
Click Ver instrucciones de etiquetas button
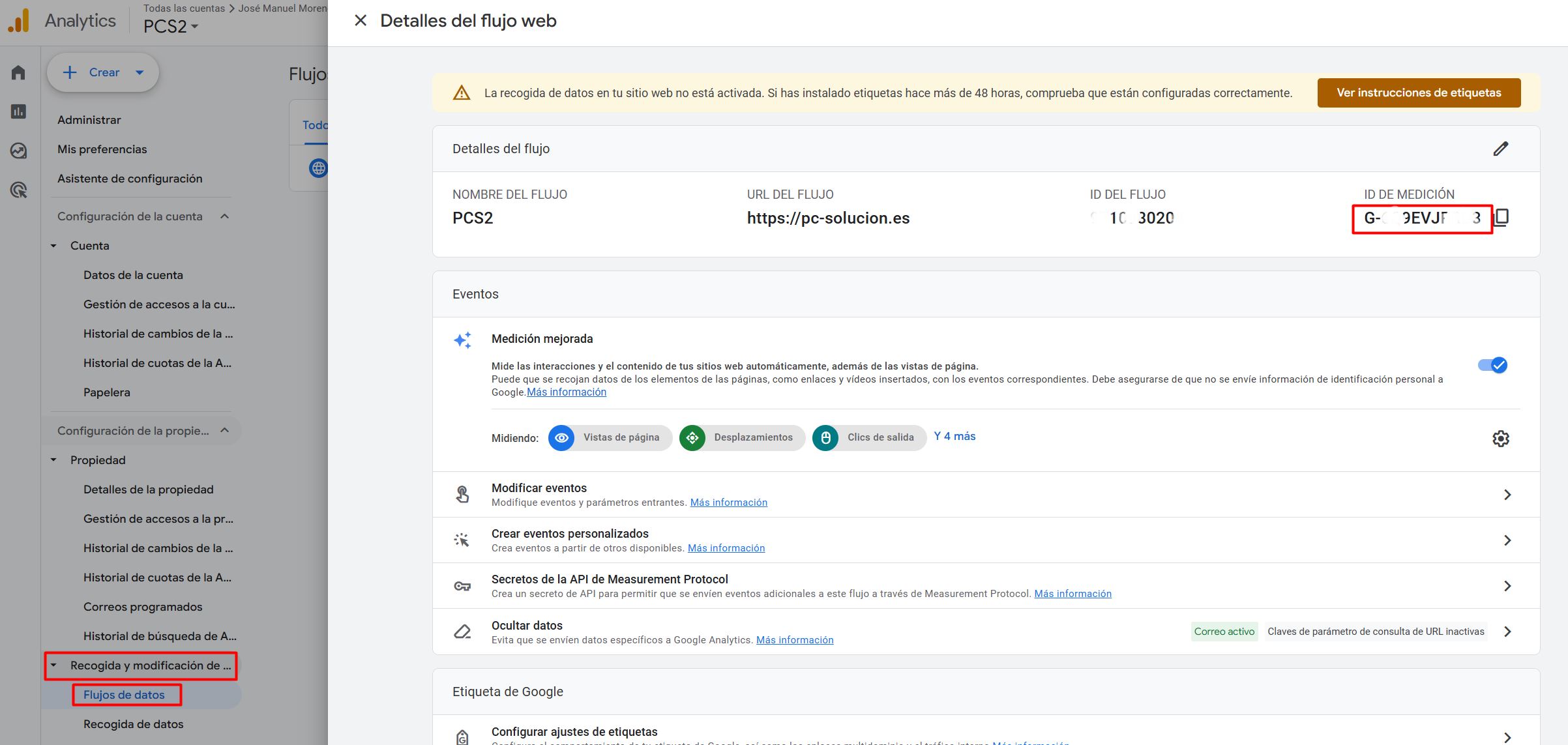point(1419,93)
